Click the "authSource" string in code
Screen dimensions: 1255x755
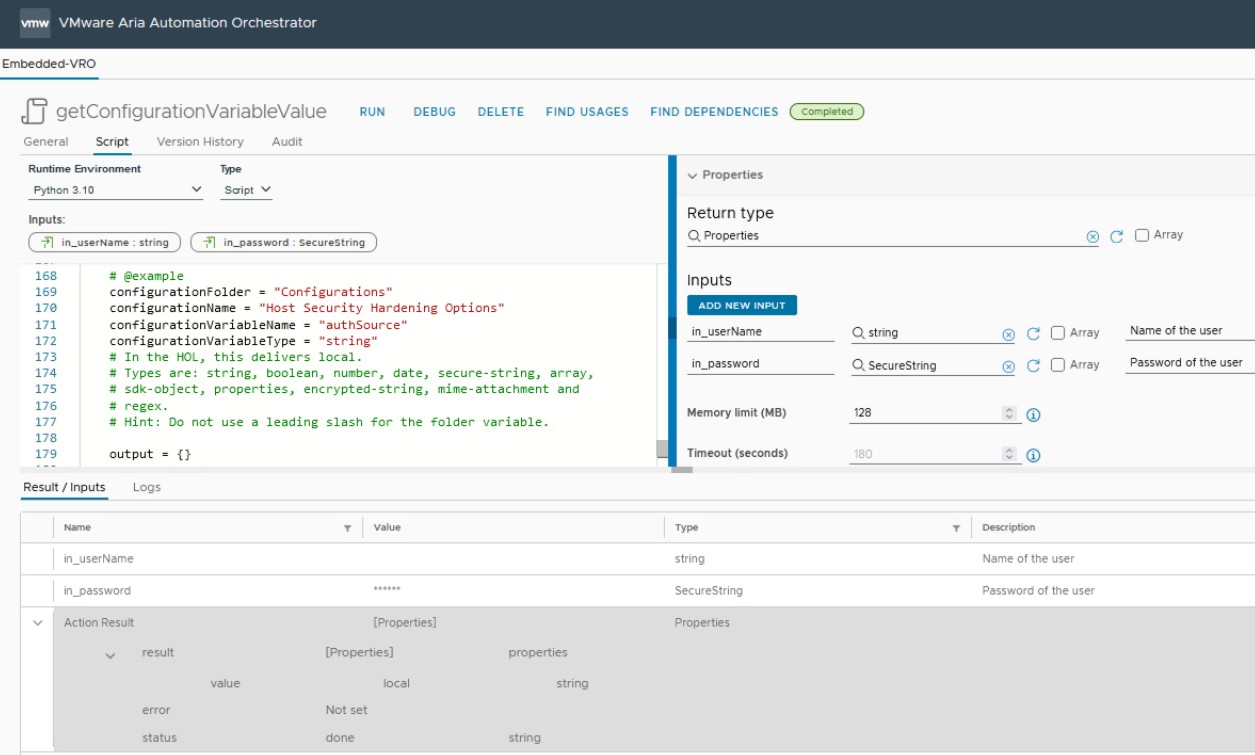363,325
